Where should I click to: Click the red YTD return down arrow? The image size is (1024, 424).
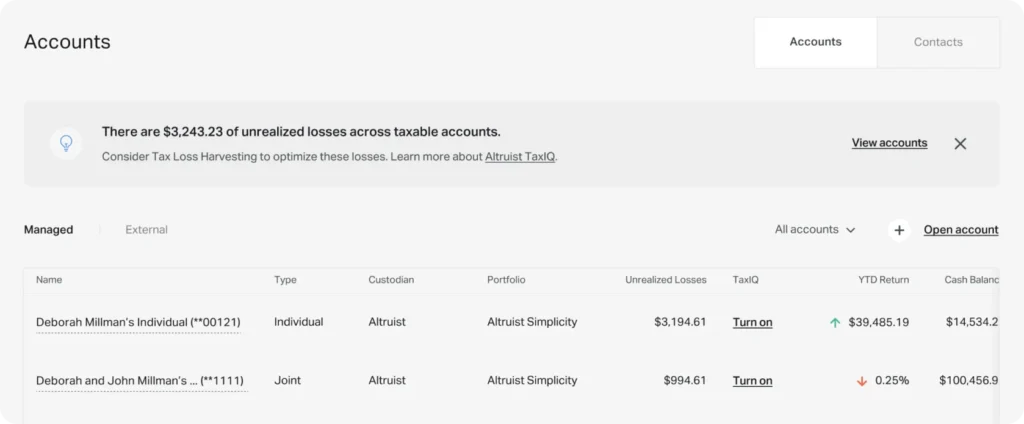861,381
